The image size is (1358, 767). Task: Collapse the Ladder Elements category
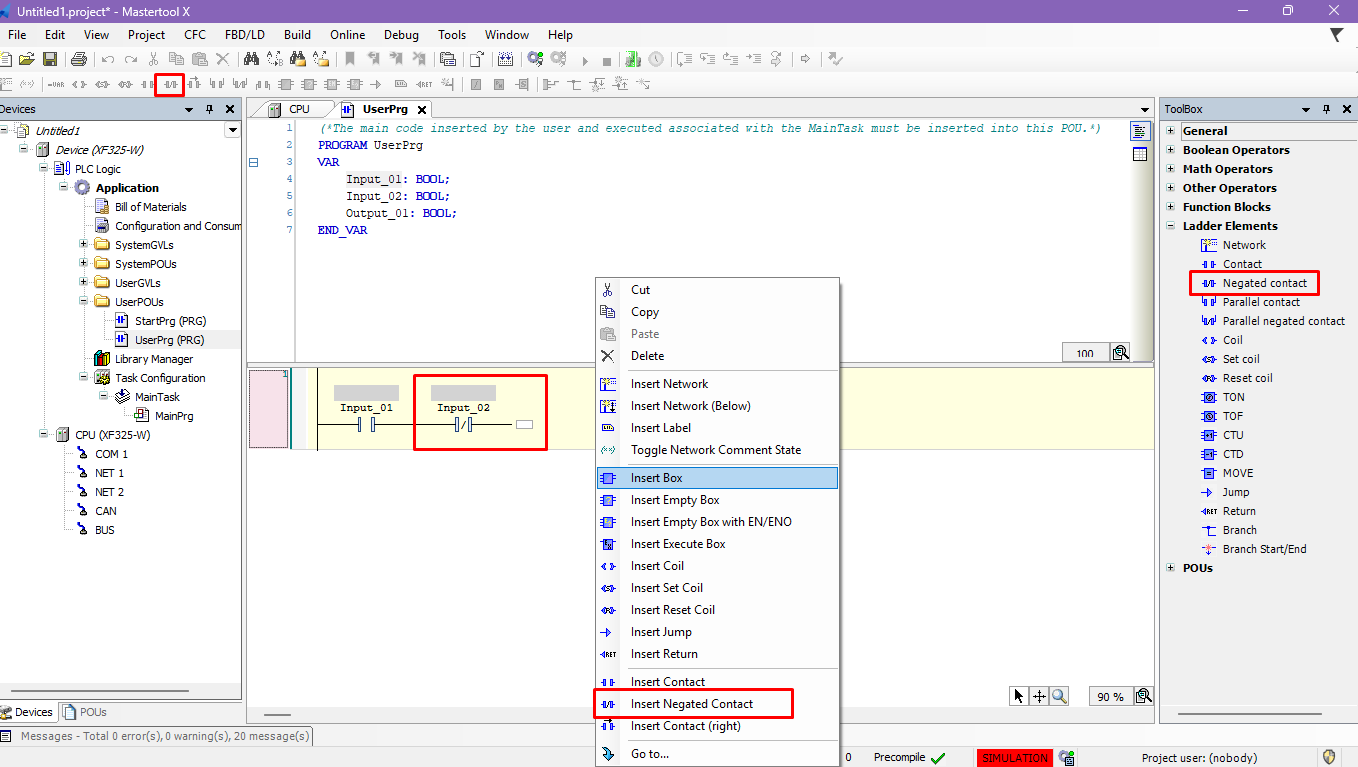pos(1171,226)
